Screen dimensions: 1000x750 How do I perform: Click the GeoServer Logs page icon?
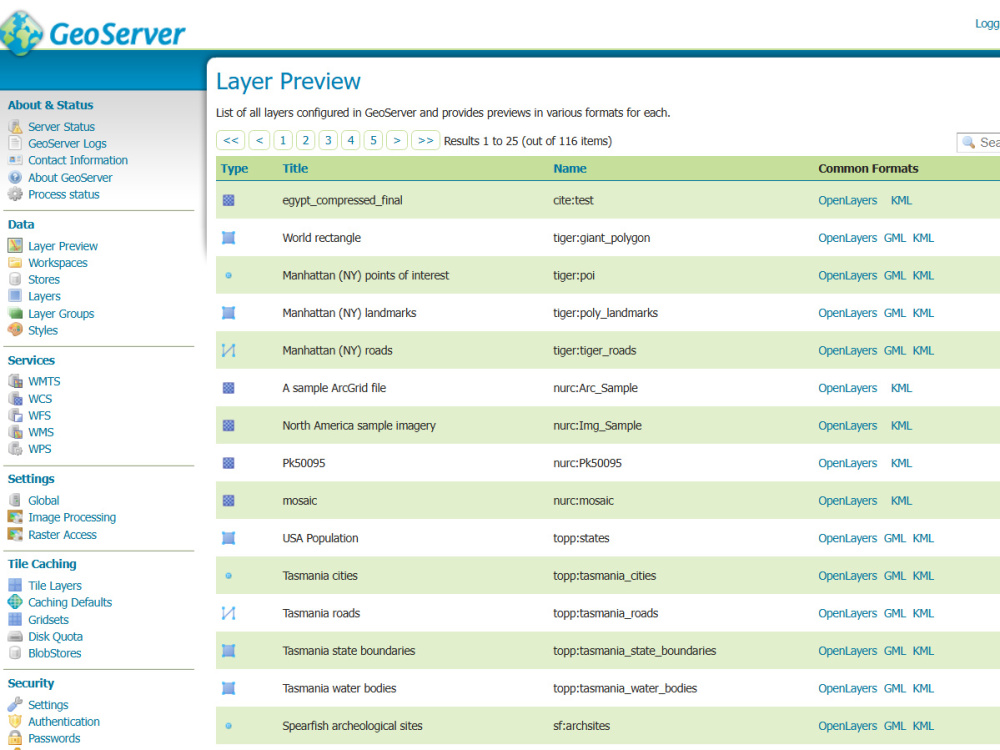15,143
